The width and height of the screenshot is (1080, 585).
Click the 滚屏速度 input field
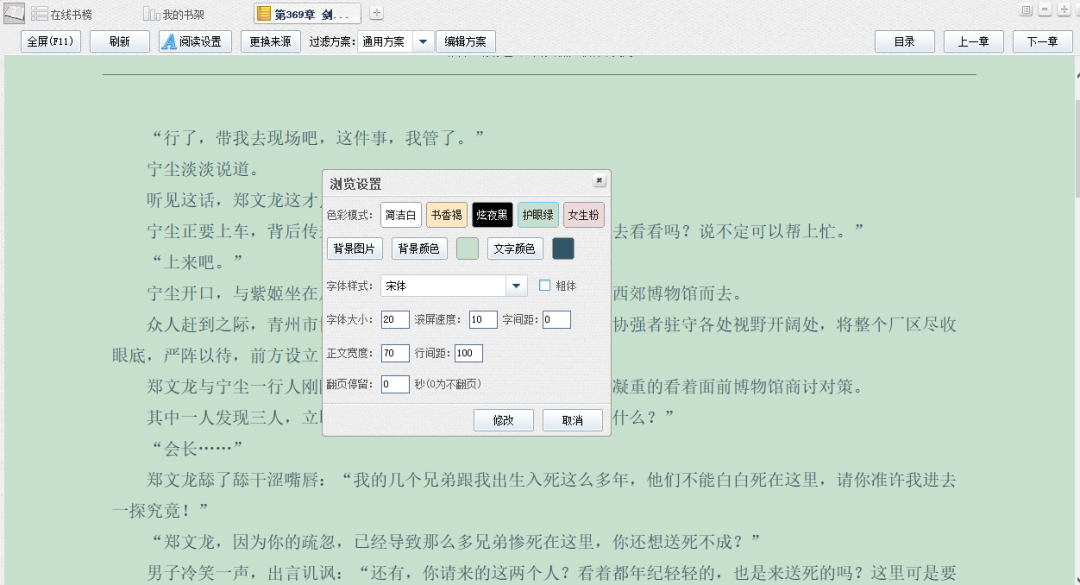tap(483, 320)
